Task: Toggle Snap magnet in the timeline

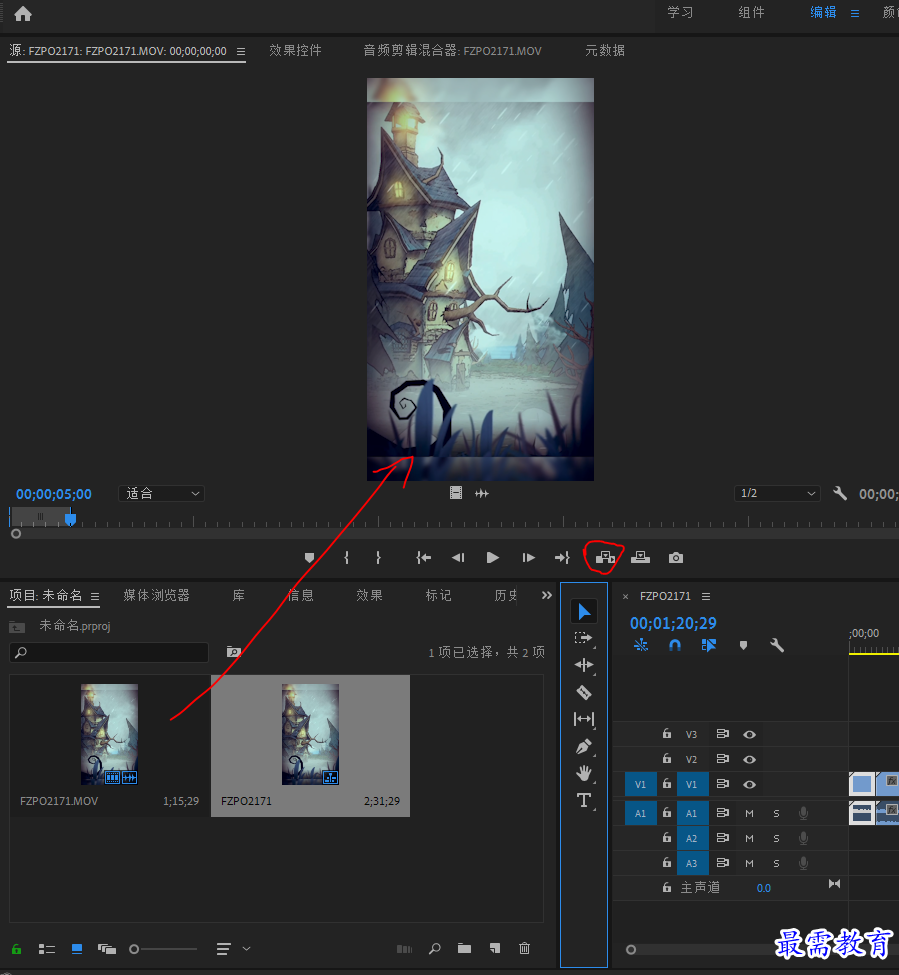Action: tap(675, 645)
